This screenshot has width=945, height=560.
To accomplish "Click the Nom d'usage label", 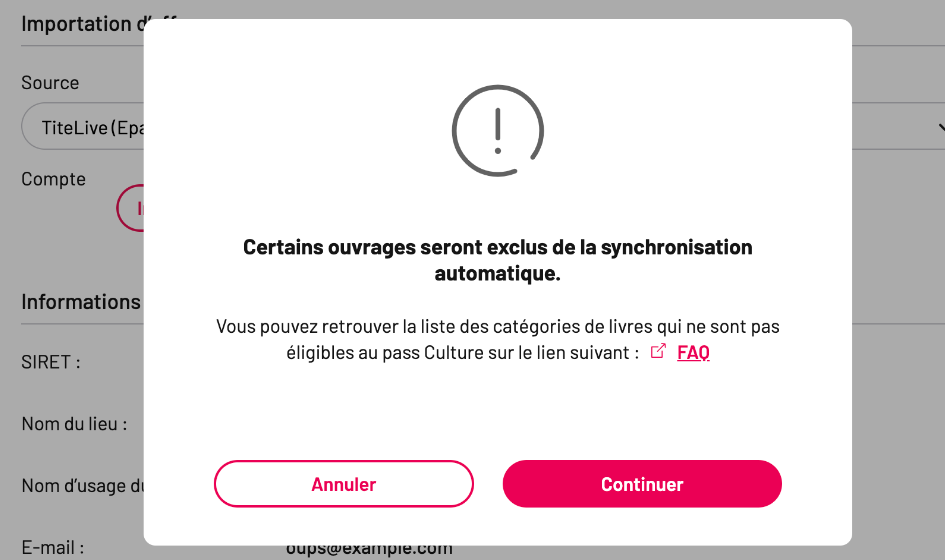I will (x=82, y=485).
